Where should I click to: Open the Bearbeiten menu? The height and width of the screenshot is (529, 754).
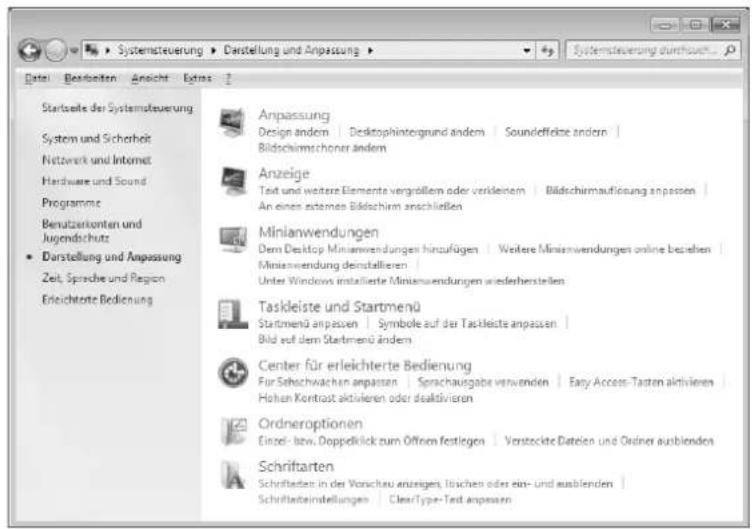[90, 78]
